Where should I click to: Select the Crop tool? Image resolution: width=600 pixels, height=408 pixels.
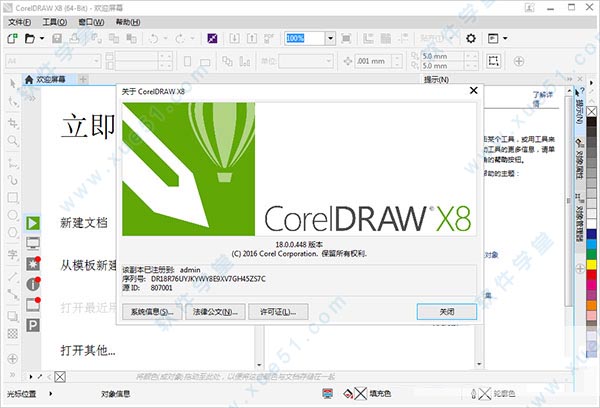point(13,123)
